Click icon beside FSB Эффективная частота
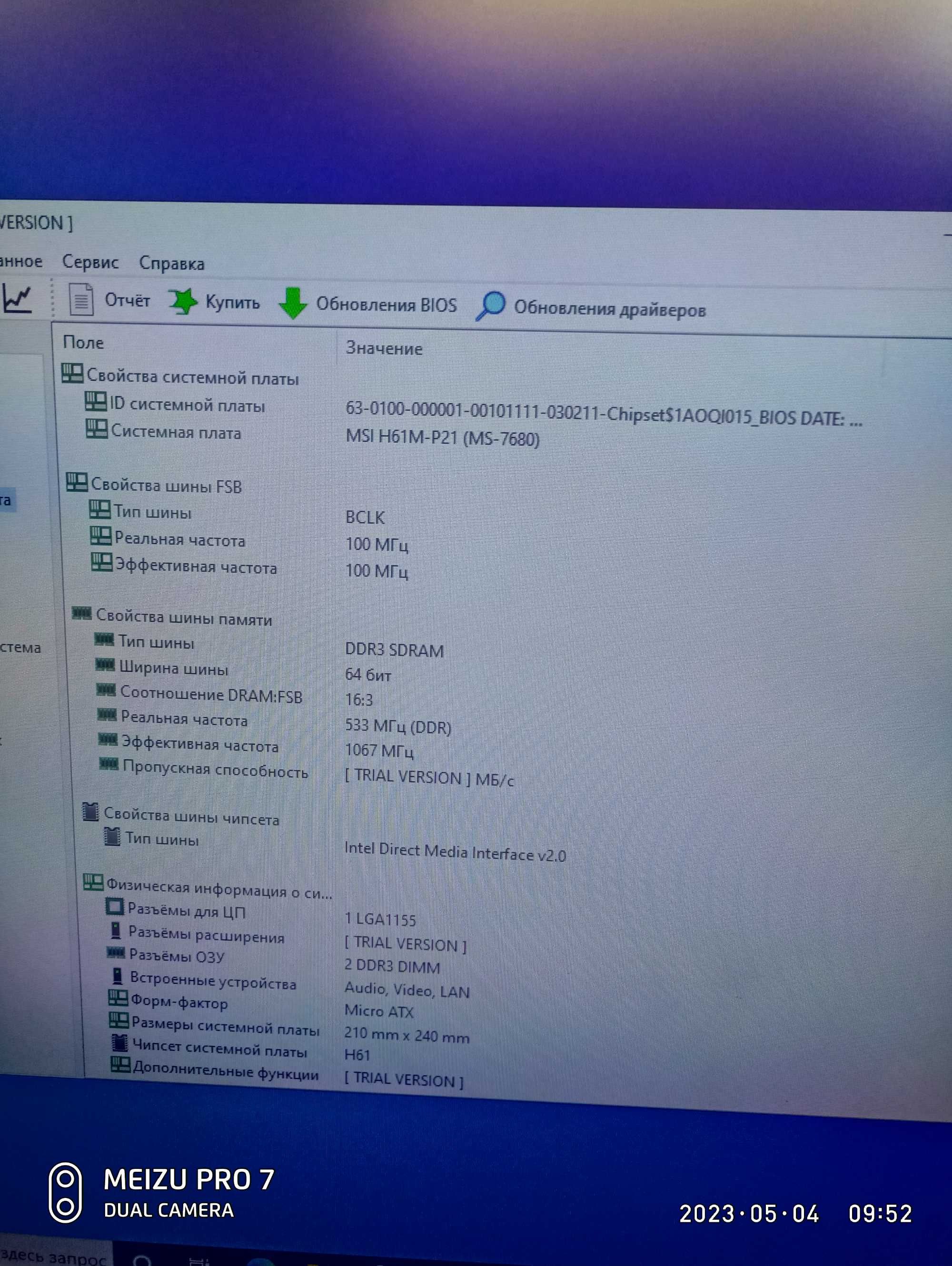 [102, 563]
